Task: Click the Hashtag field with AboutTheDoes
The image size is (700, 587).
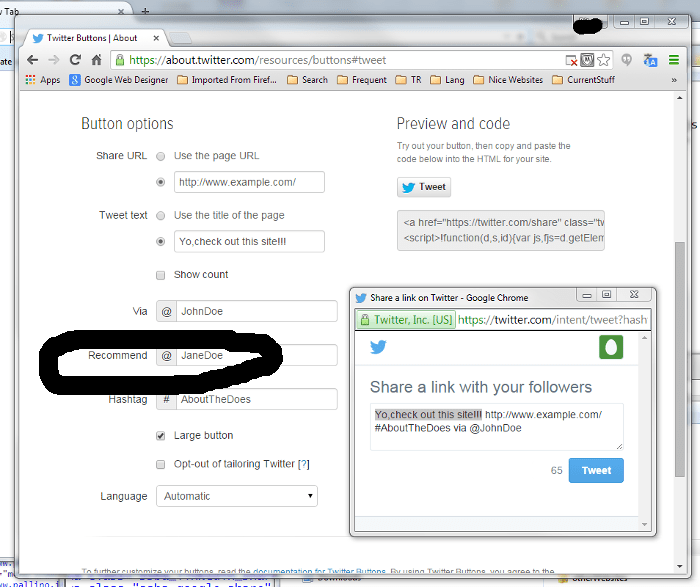Action: point(257,399)
